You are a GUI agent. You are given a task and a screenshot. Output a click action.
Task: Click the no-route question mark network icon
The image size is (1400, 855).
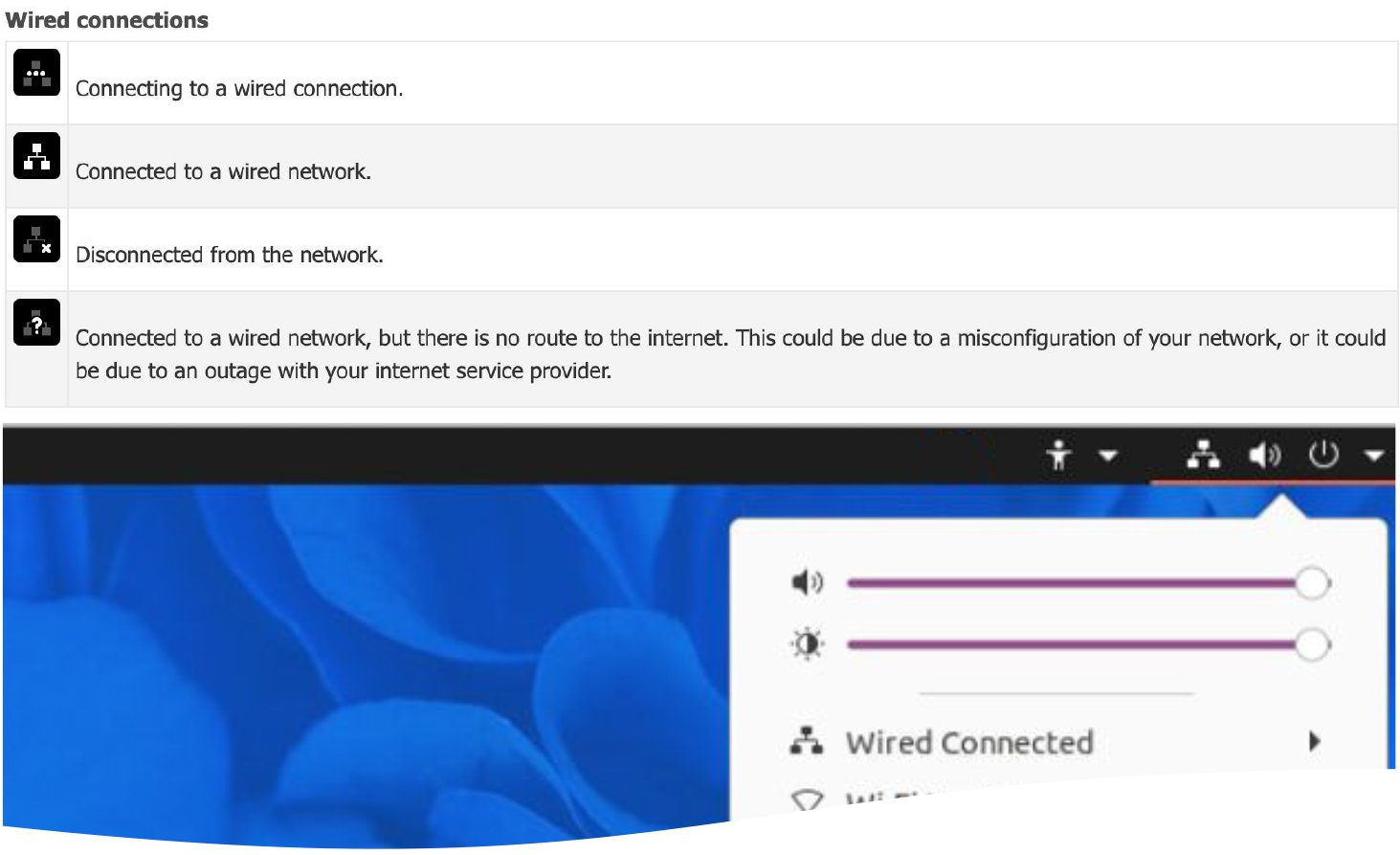(36, 323)
